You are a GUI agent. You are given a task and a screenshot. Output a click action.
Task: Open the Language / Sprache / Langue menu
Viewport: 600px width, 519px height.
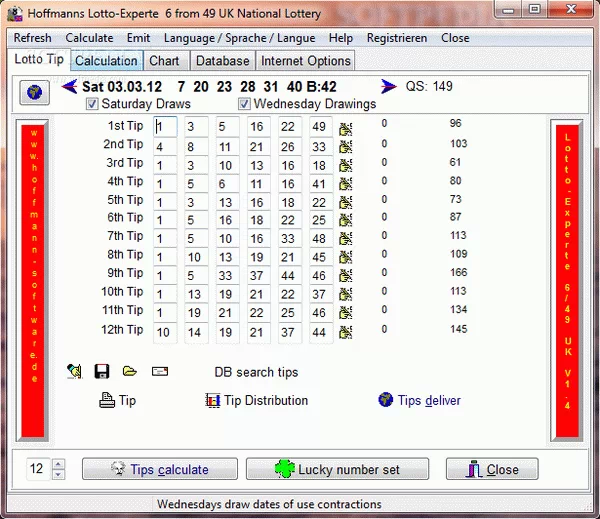pos(240,38)
